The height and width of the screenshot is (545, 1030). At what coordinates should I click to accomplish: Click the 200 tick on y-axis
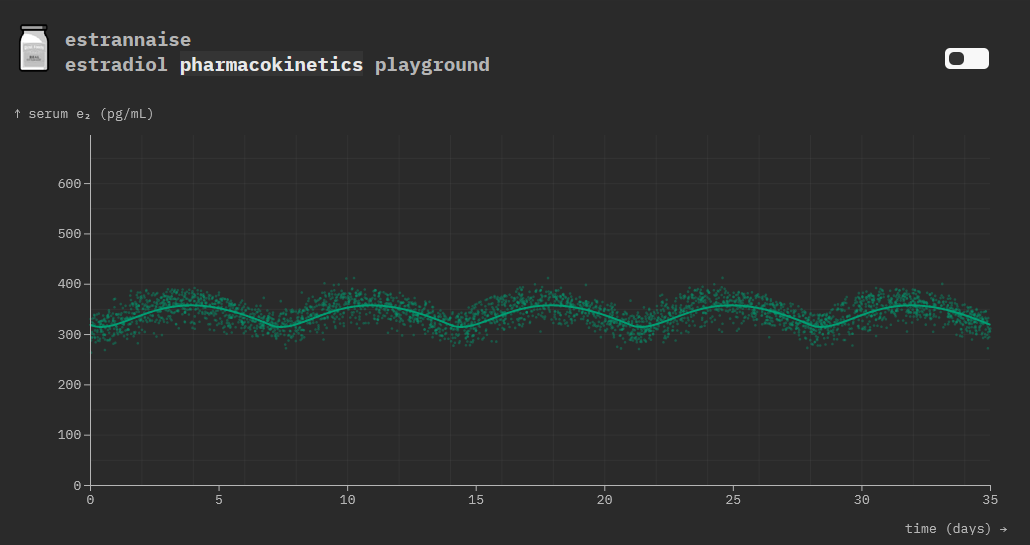[x=69, y=385]
